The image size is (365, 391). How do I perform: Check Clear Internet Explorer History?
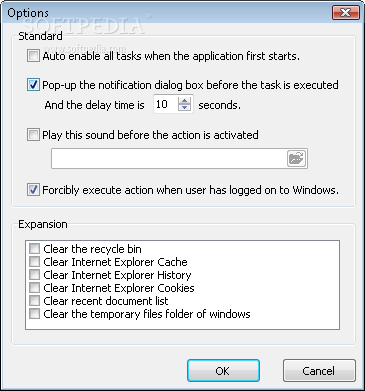point(34,275)
